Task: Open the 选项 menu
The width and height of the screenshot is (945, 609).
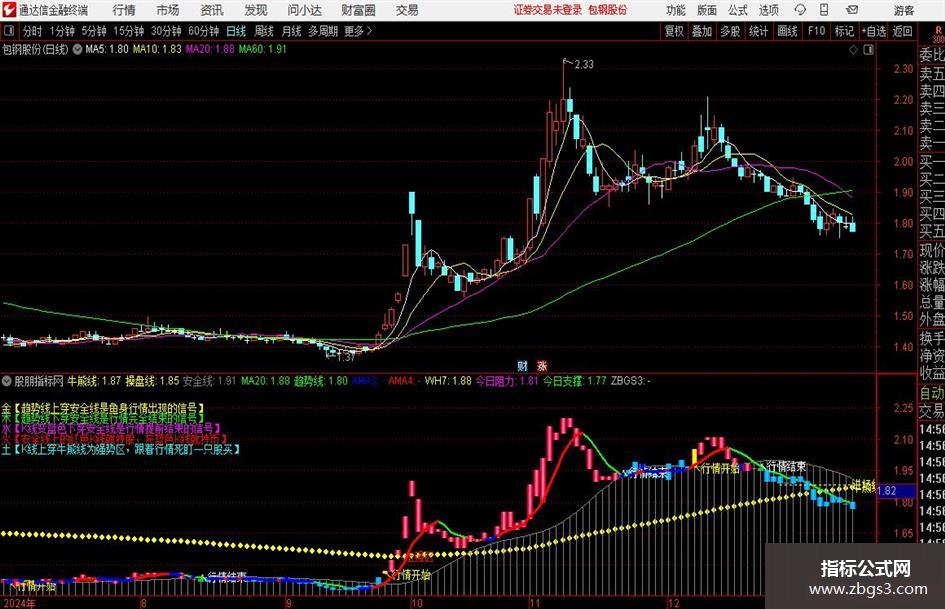Action: 768,10
